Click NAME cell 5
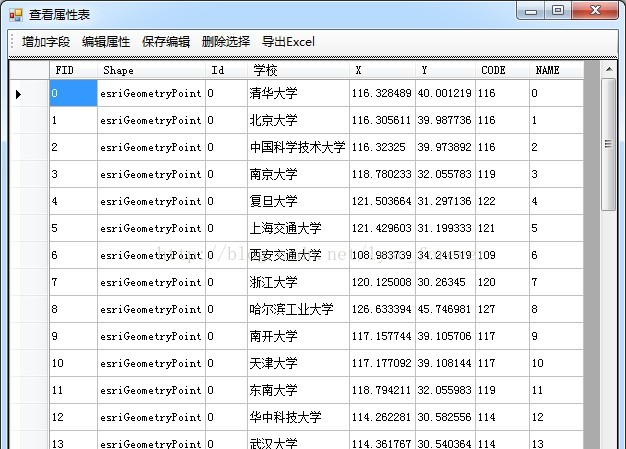Image resolution: width=626 pixels, height=449 pixels. (556, 228)
